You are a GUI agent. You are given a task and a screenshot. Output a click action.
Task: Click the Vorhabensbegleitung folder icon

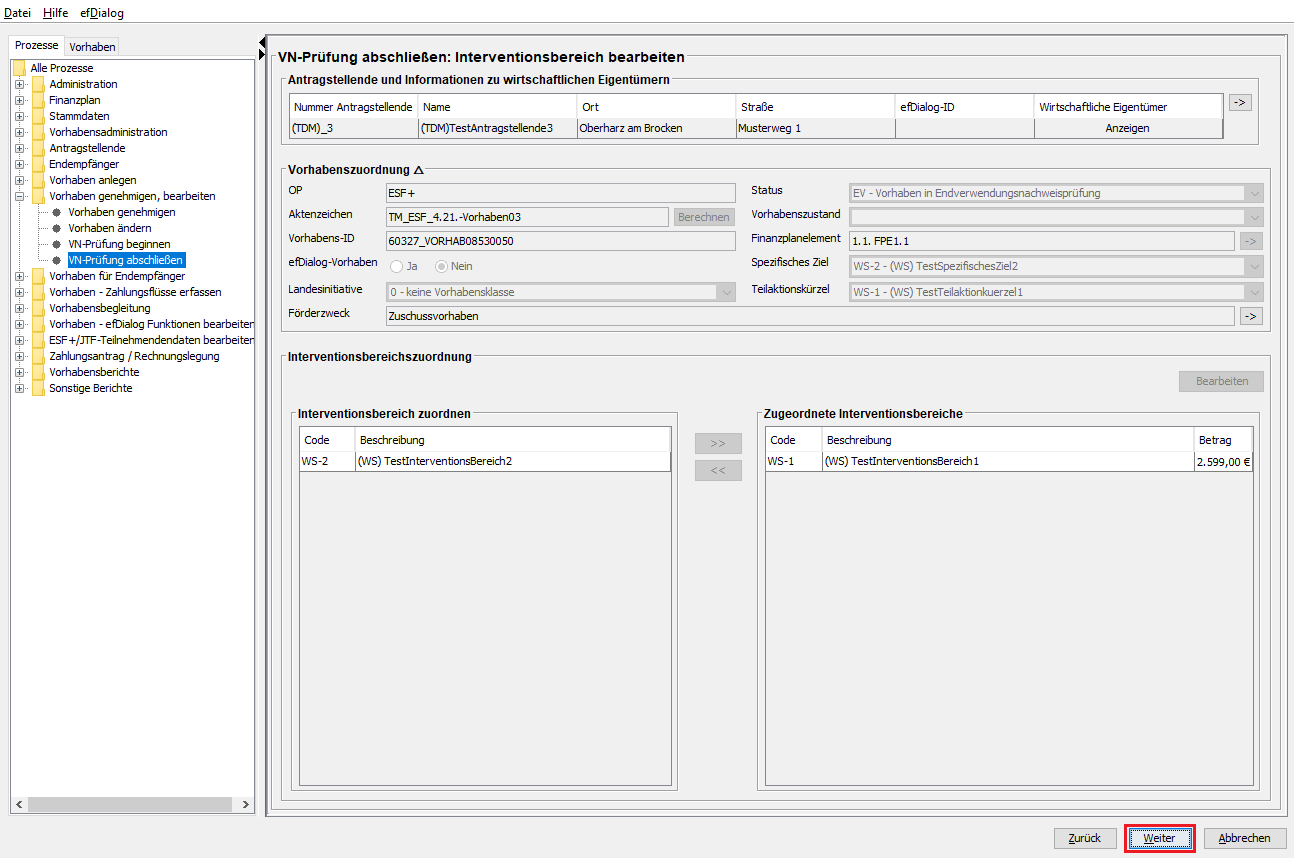pos(38,308)
